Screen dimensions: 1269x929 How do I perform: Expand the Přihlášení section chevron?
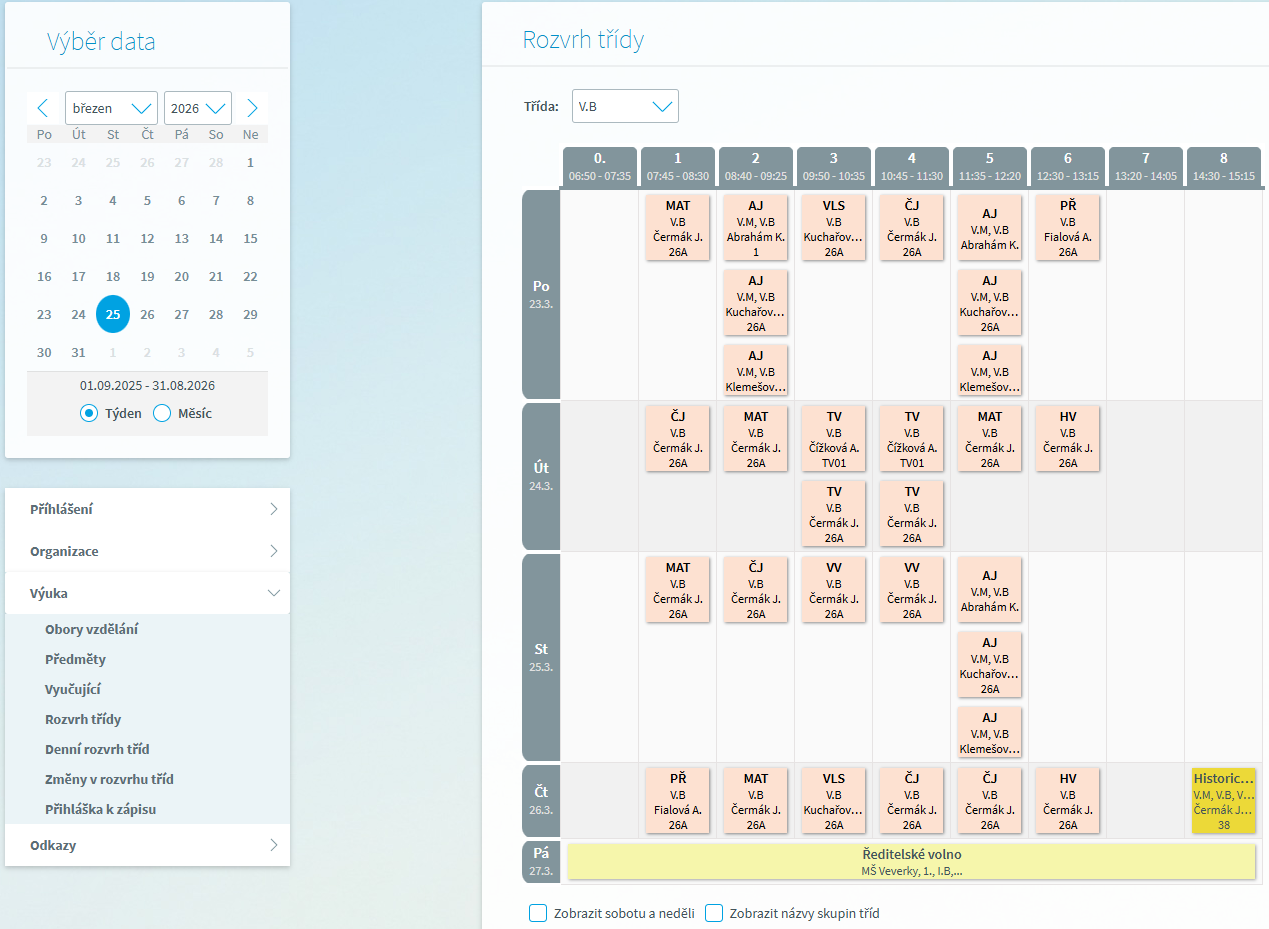pyautogui.click(x=274, y=510)
